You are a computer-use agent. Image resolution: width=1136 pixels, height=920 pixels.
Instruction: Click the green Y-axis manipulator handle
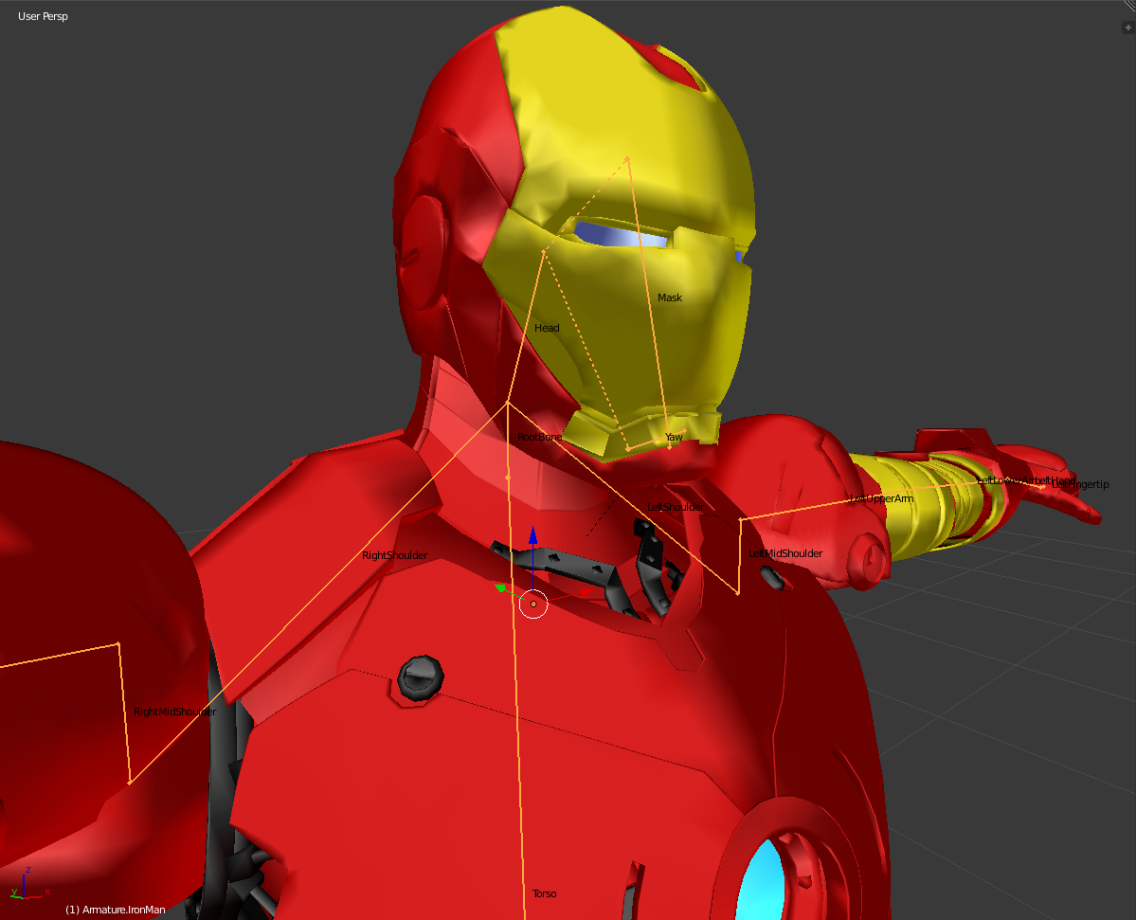[x=500, y=588]
